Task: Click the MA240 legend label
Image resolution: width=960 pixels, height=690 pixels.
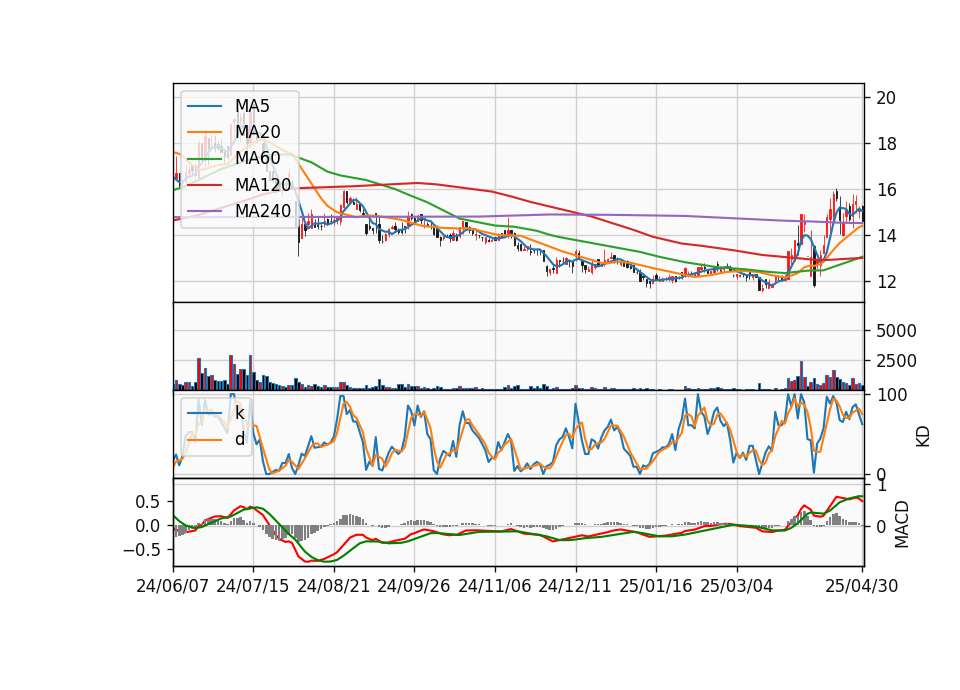Action: [263, 211]
